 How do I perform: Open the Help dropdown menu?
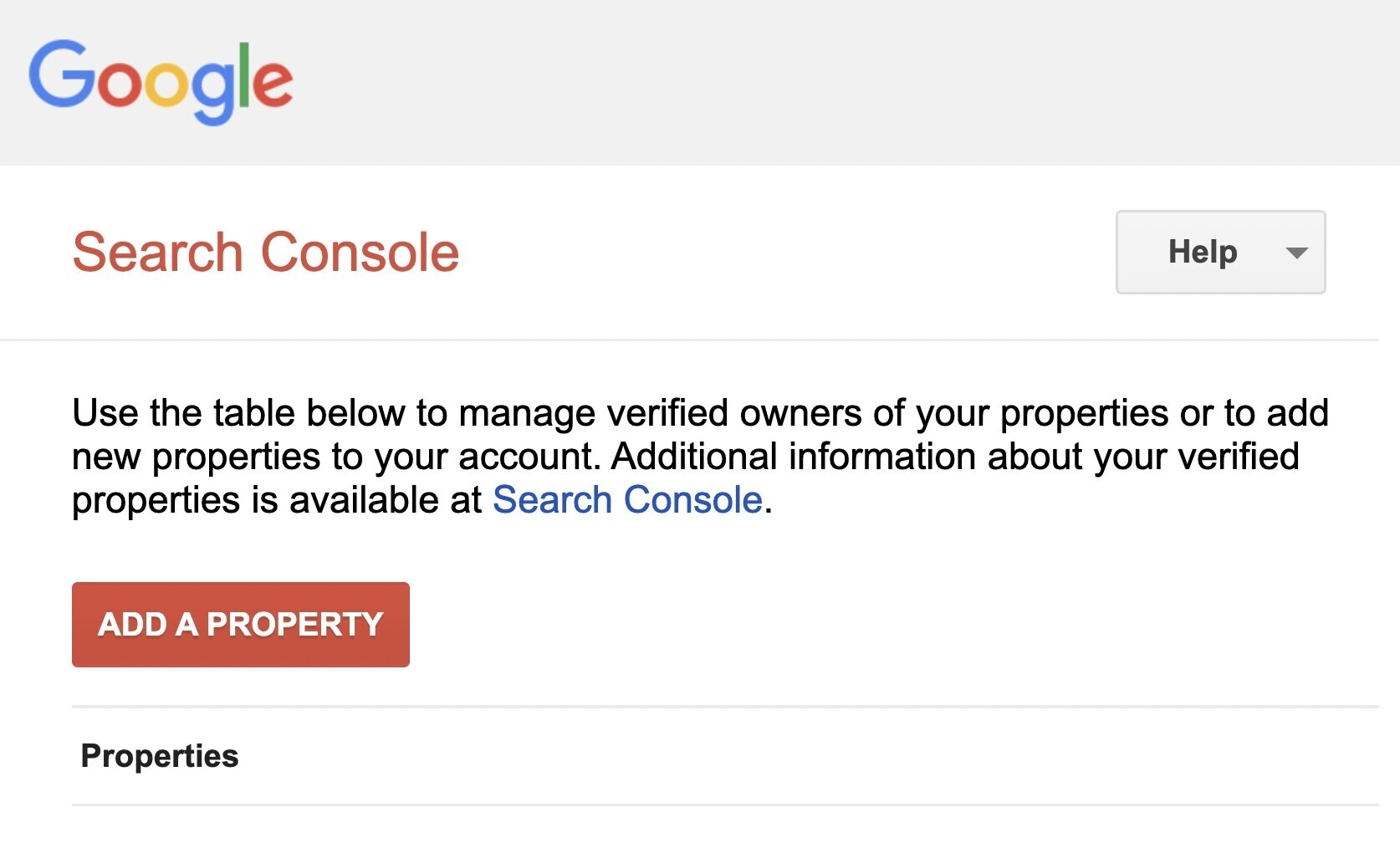pos(1220,253)
